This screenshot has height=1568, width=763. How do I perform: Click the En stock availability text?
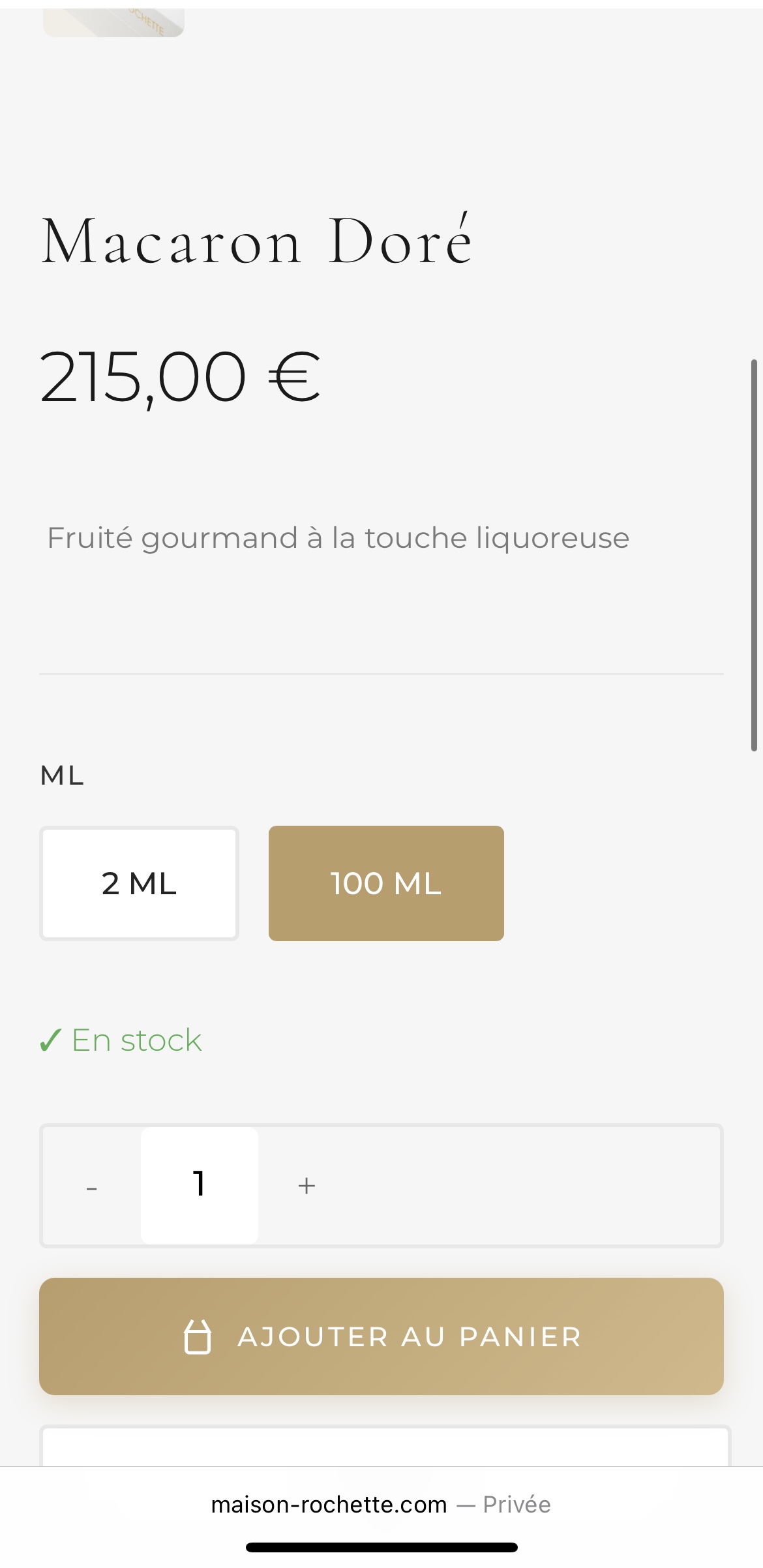136,1040
